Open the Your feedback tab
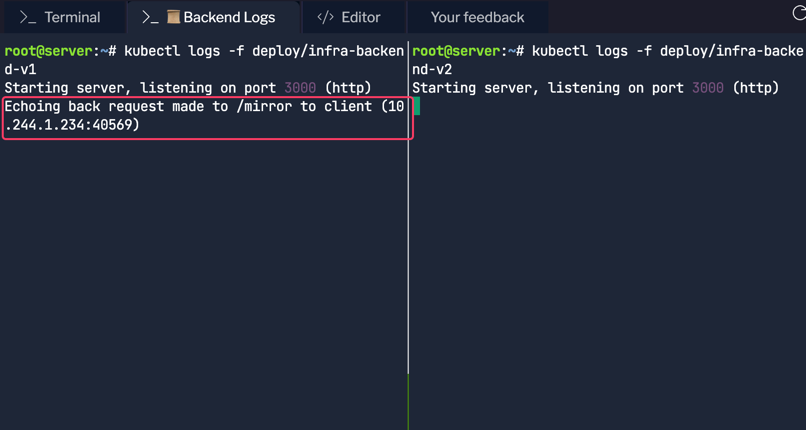The height and width of the screenshot is (430, 806). click(477, 17)
